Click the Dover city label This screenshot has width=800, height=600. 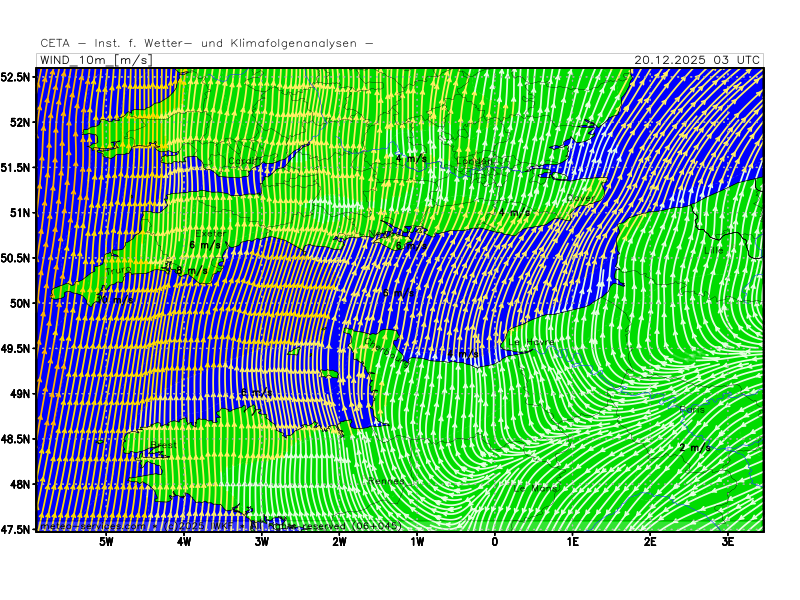pos(579,198)
